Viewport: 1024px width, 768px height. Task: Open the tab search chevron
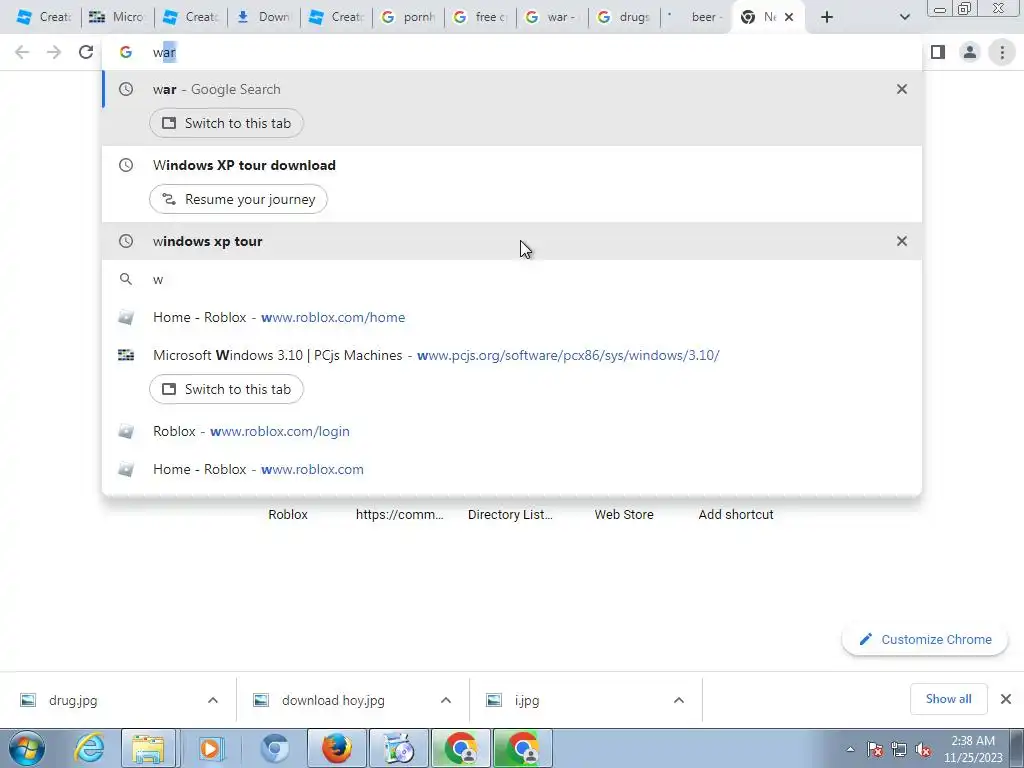tap(904, 17)
